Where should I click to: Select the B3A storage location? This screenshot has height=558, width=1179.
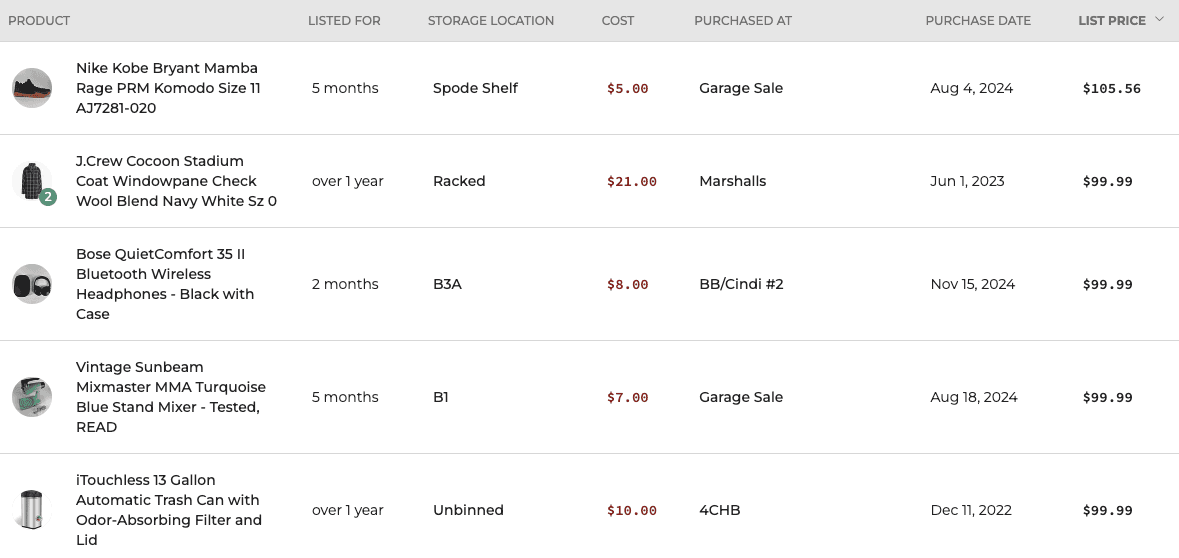pos(447,284)
